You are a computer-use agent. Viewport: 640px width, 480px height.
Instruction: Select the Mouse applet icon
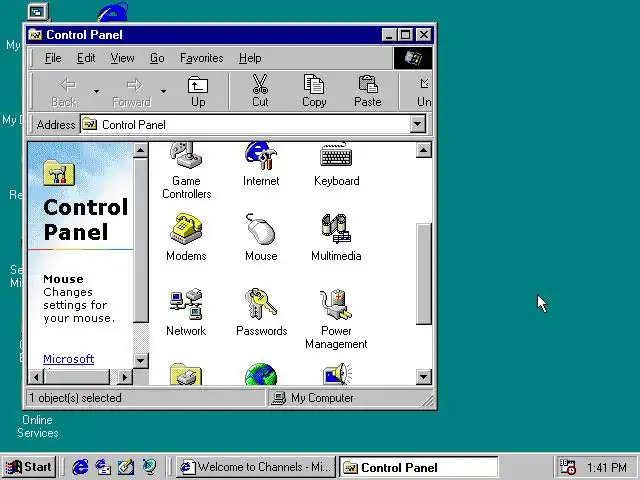[x=261, y=228]
